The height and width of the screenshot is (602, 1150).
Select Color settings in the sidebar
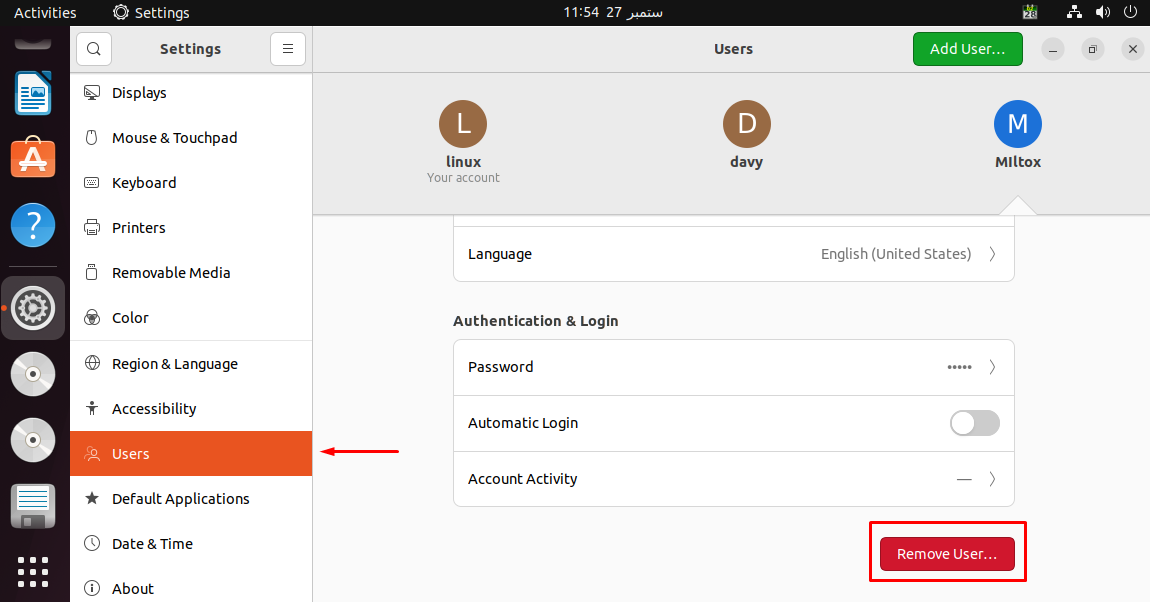coord(129,317)
